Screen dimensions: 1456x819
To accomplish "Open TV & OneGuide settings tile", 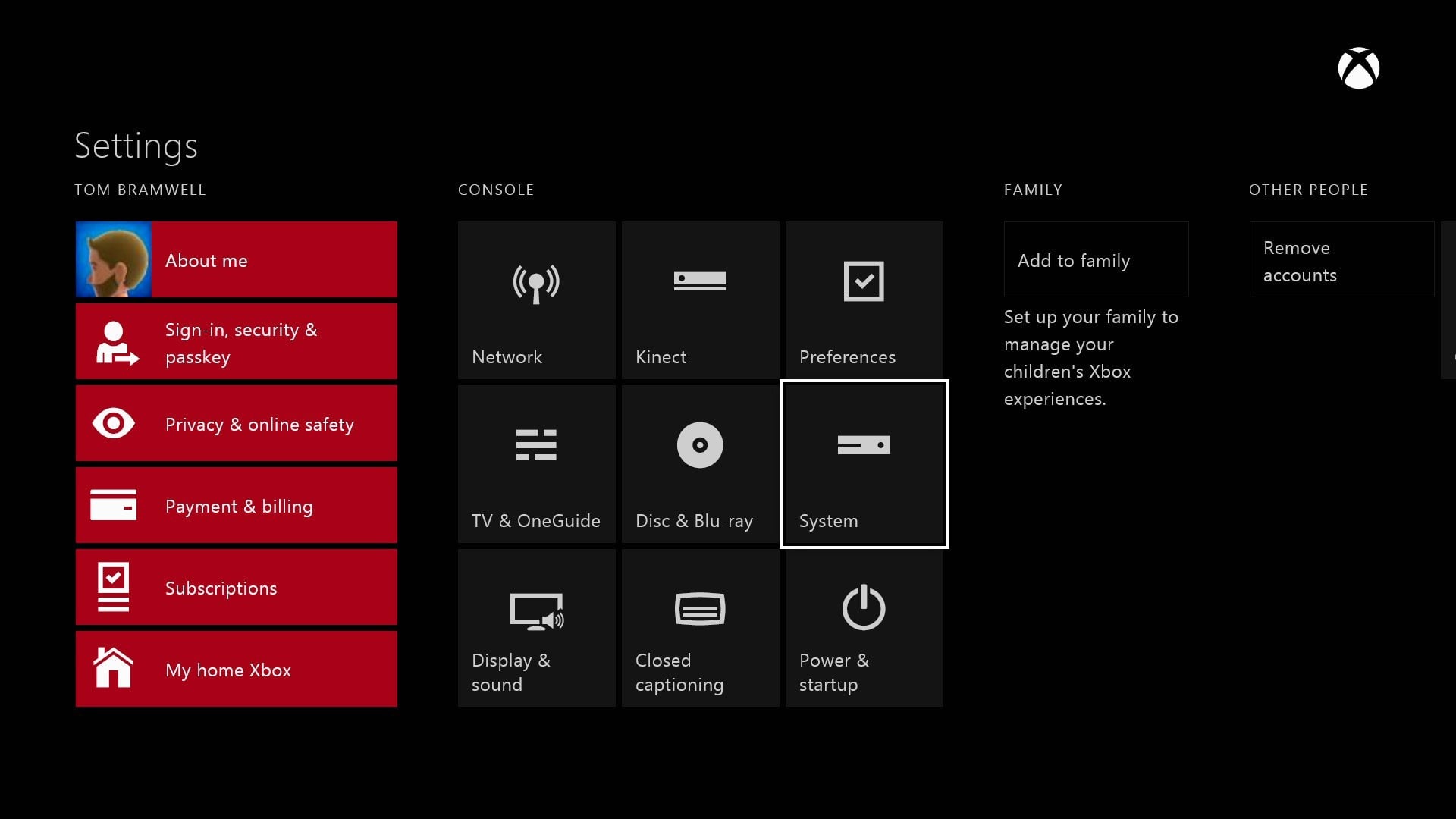I will 536,464.
